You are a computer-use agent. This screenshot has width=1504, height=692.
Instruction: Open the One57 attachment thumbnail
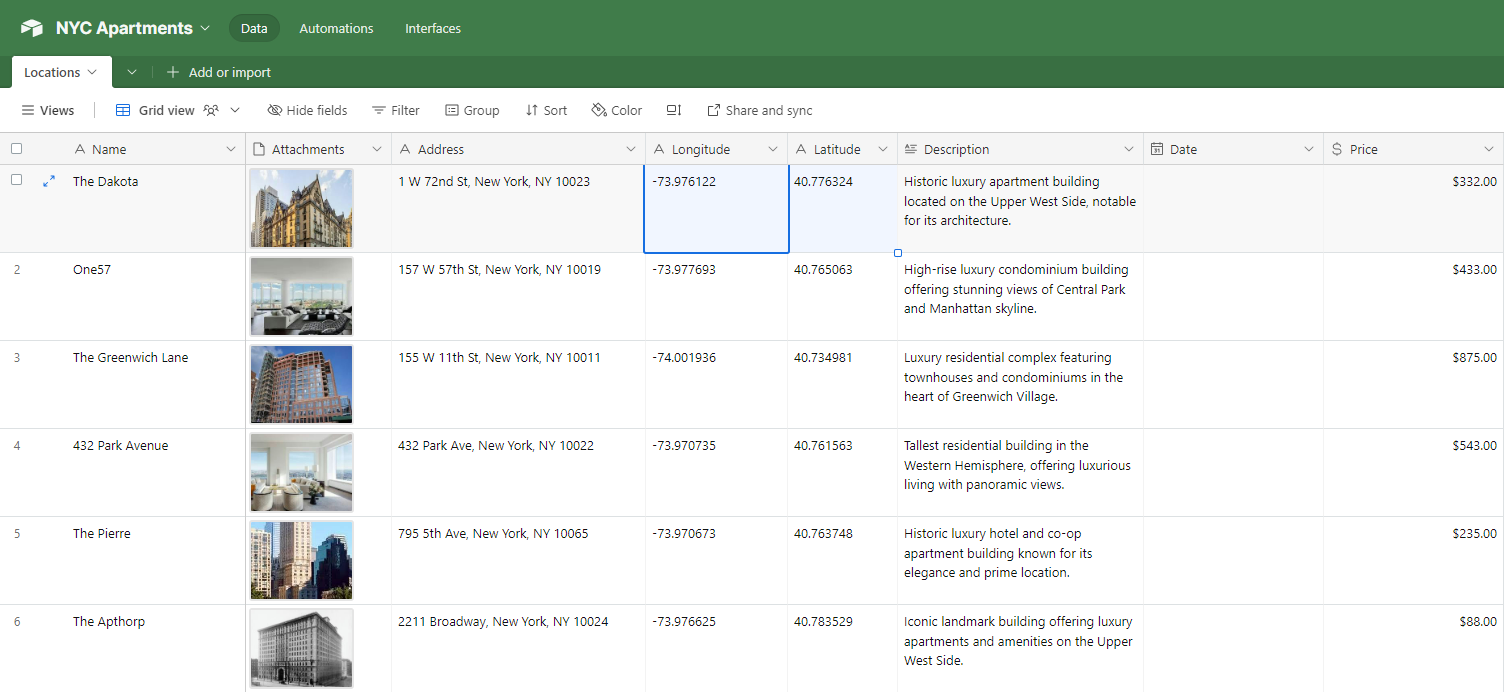[301, 296]
